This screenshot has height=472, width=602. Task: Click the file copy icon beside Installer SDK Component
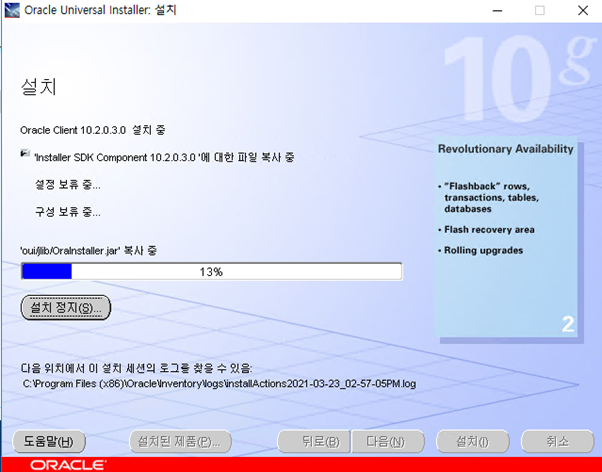(x=25, y=153)
